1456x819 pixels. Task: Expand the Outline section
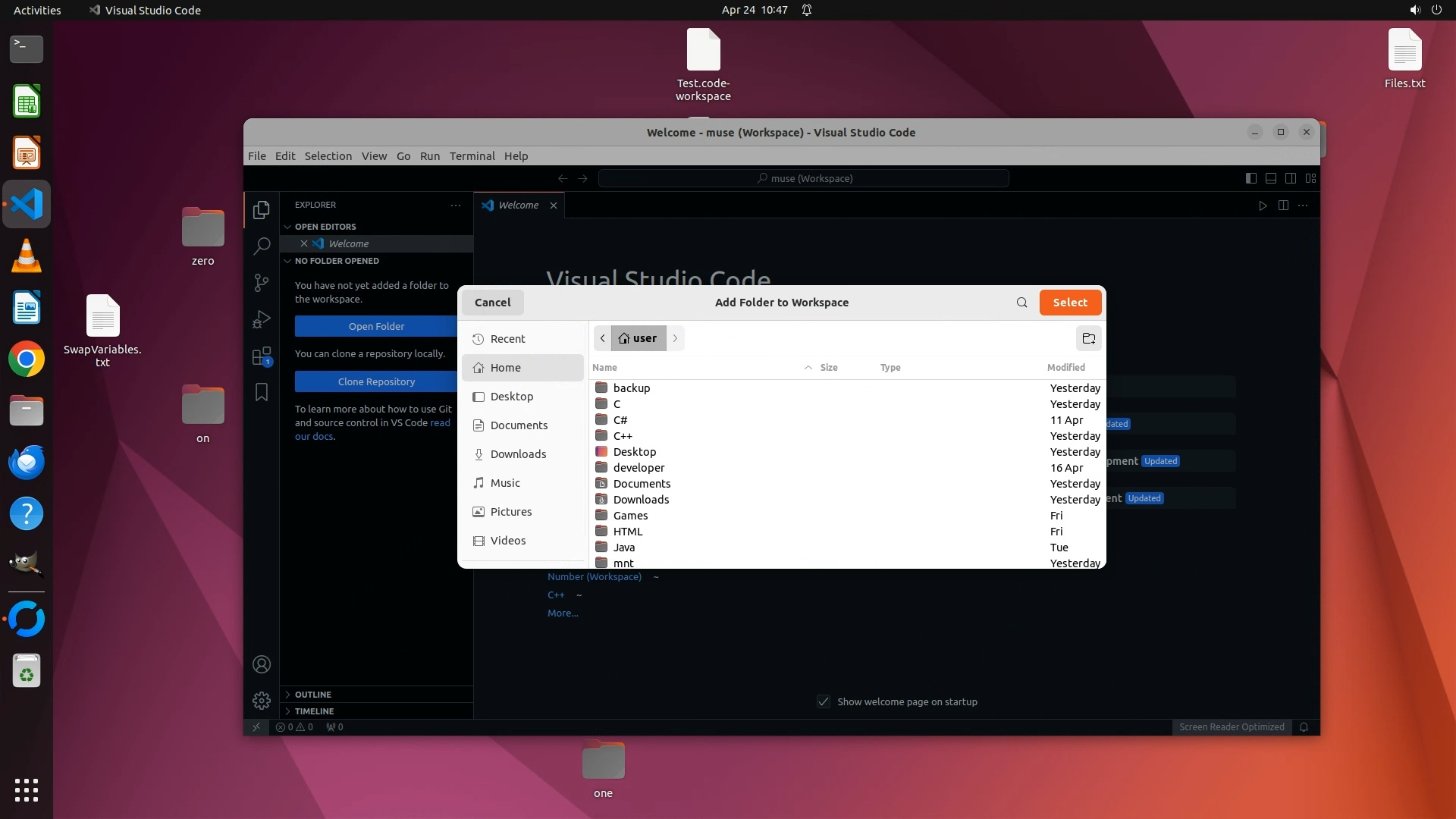coord(312,695)
